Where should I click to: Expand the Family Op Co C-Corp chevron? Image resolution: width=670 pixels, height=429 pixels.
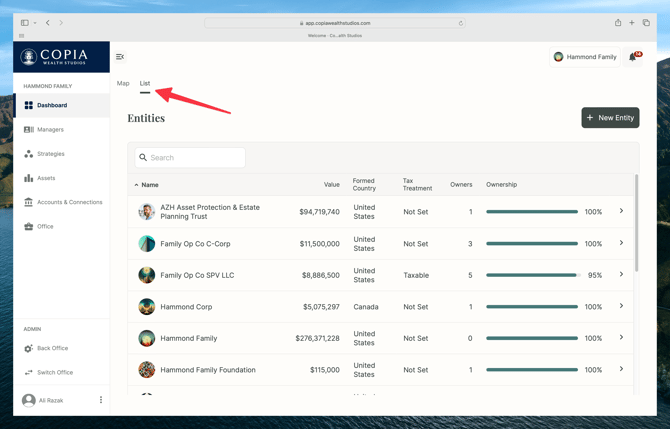[x=621, y=243]
